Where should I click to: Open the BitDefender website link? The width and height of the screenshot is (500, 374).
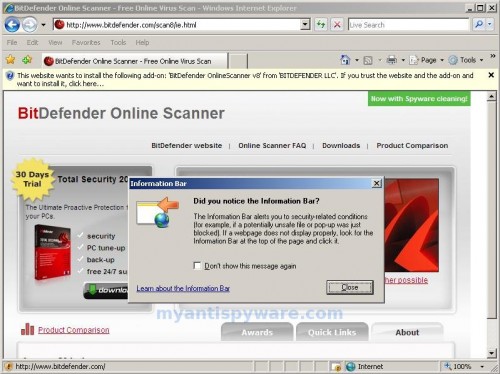click(187, 146)
